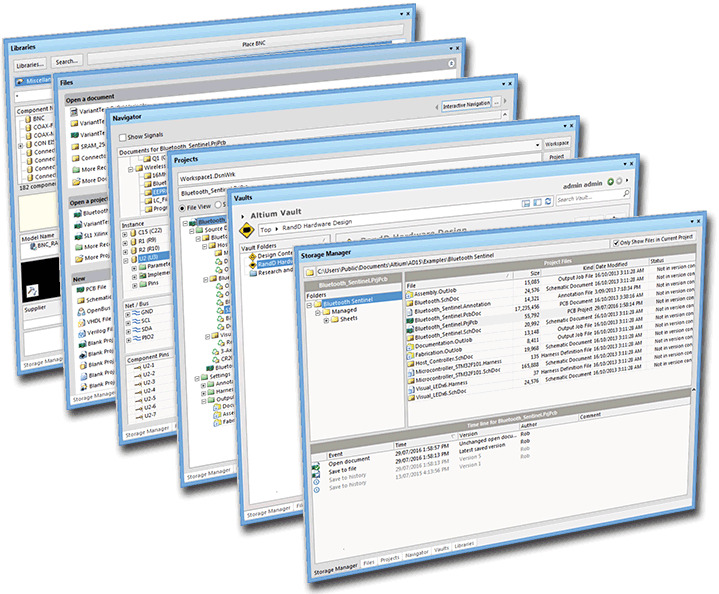The height and width of the screenshot is (594, 719).
Task: Expand the Altium Vault disclosure triangle
Action: [243, 217]
